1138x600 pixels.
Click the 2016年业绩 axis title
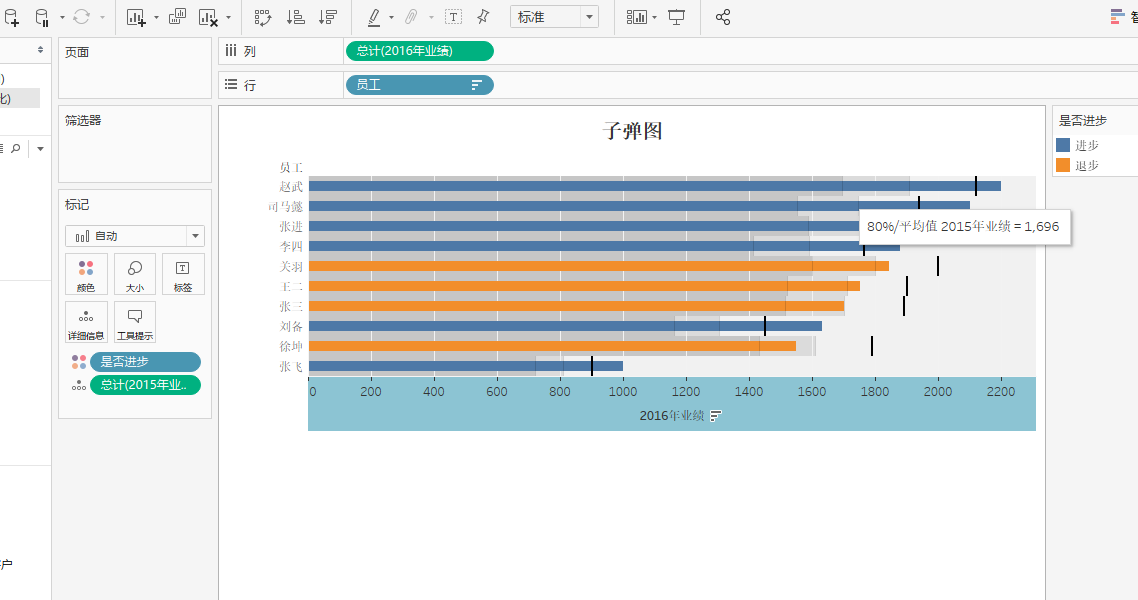tap(671, 416)
